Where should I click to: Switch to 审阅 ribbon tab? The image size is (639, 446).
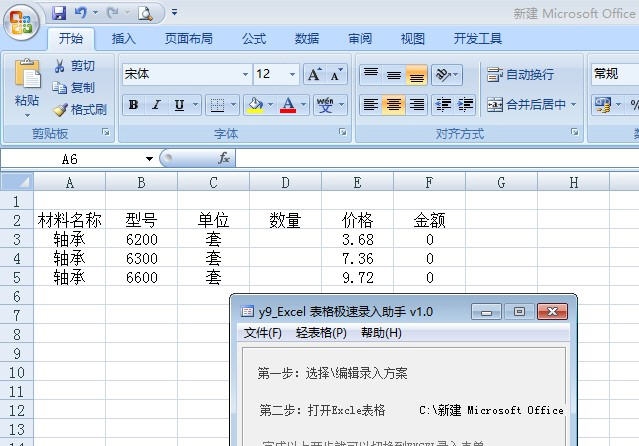coord(360,39)
